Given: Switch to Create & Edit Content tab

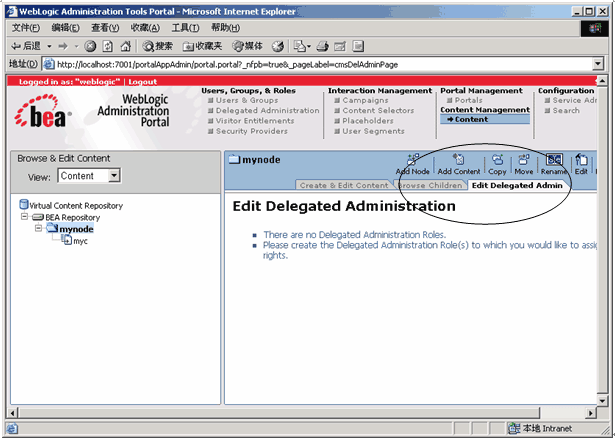Looking at the screenshot, I should [x=344, y=185].
